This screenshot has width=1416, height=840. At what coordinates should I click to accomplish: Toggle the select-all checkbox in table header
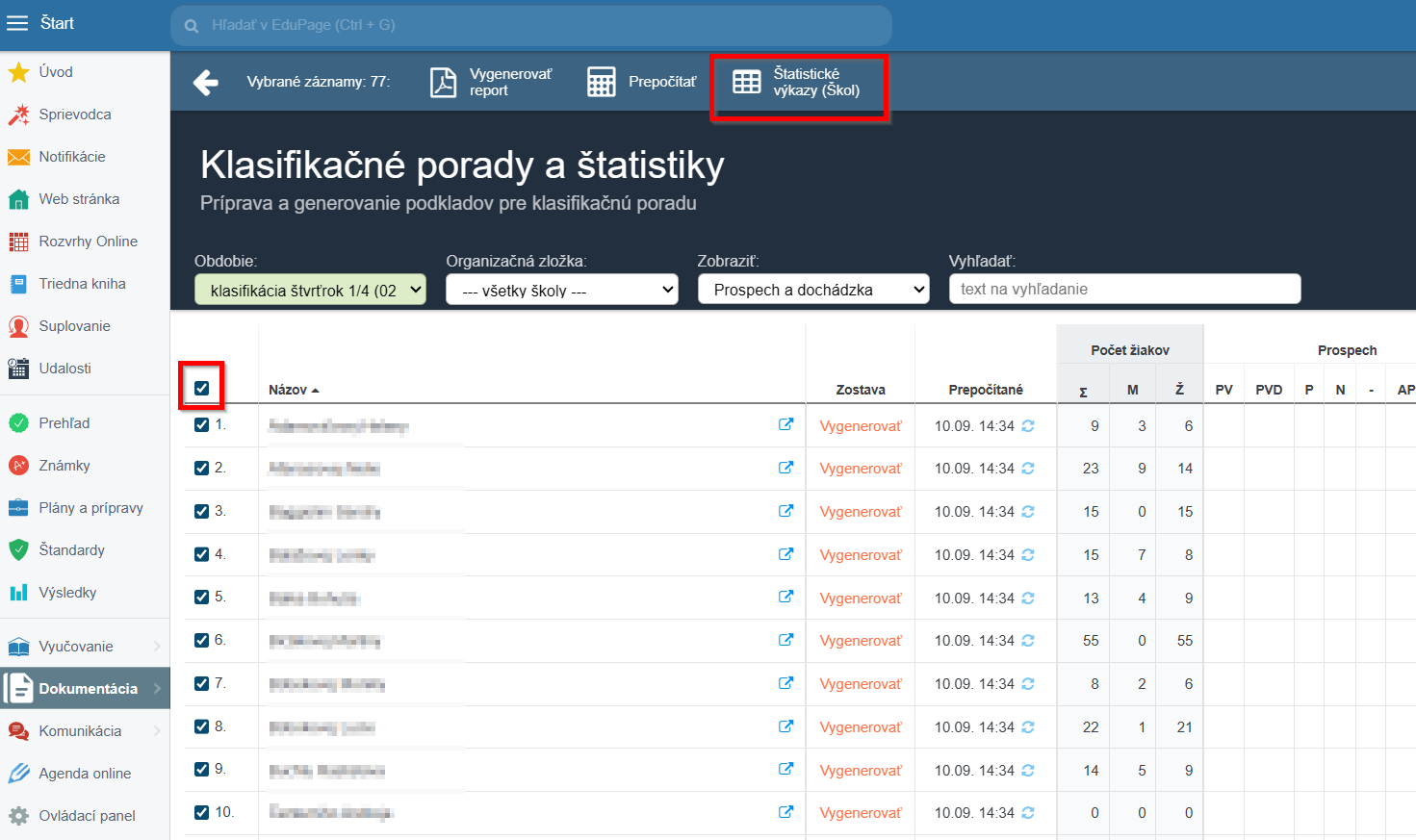[201, 389]
